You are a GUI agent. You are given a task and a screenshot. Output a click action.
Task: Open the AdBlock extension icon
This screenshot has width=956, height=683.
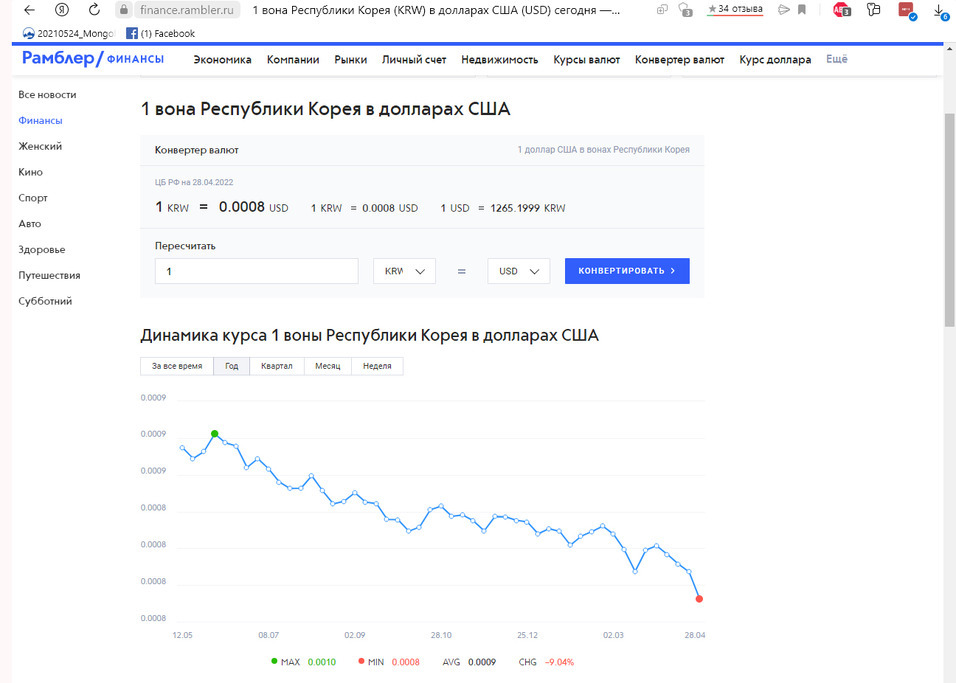[x=841, y=10]
